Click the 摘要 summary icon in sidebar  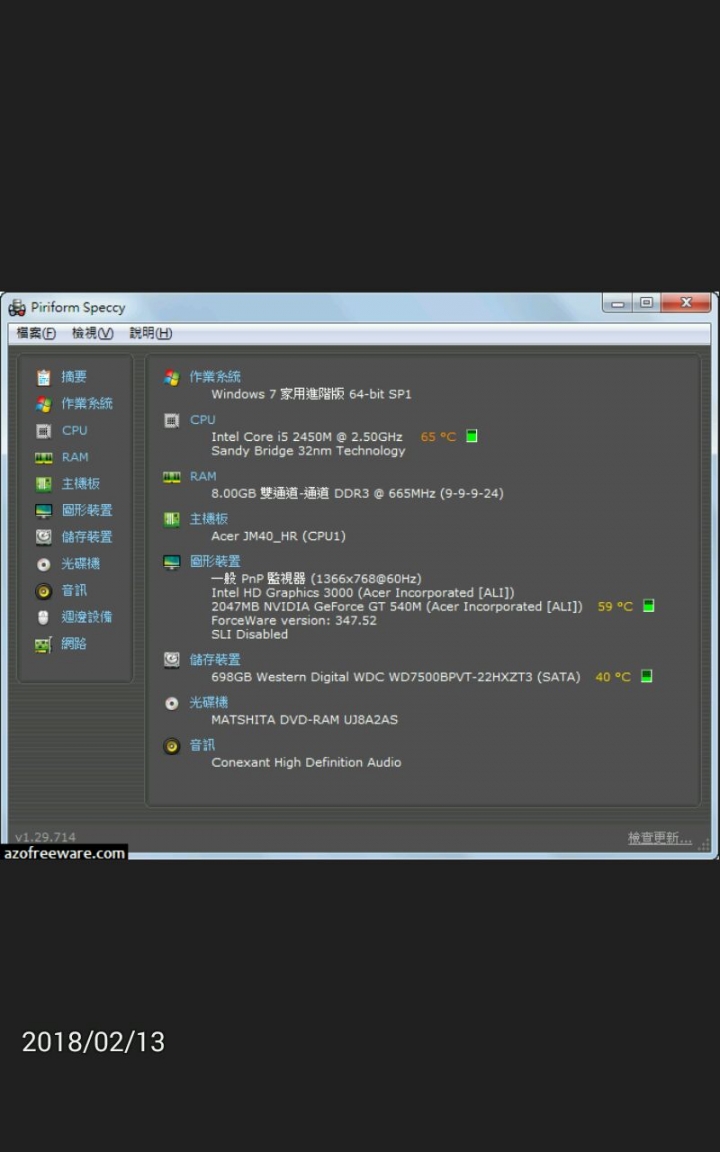pyautogui.click(x=43, y=378)
